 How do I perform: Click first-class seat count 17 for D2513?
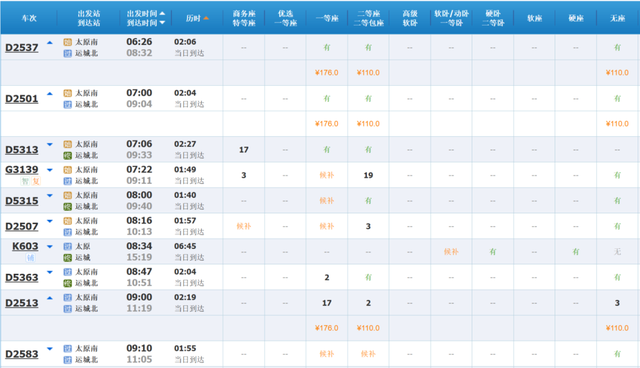coord(327,303)
